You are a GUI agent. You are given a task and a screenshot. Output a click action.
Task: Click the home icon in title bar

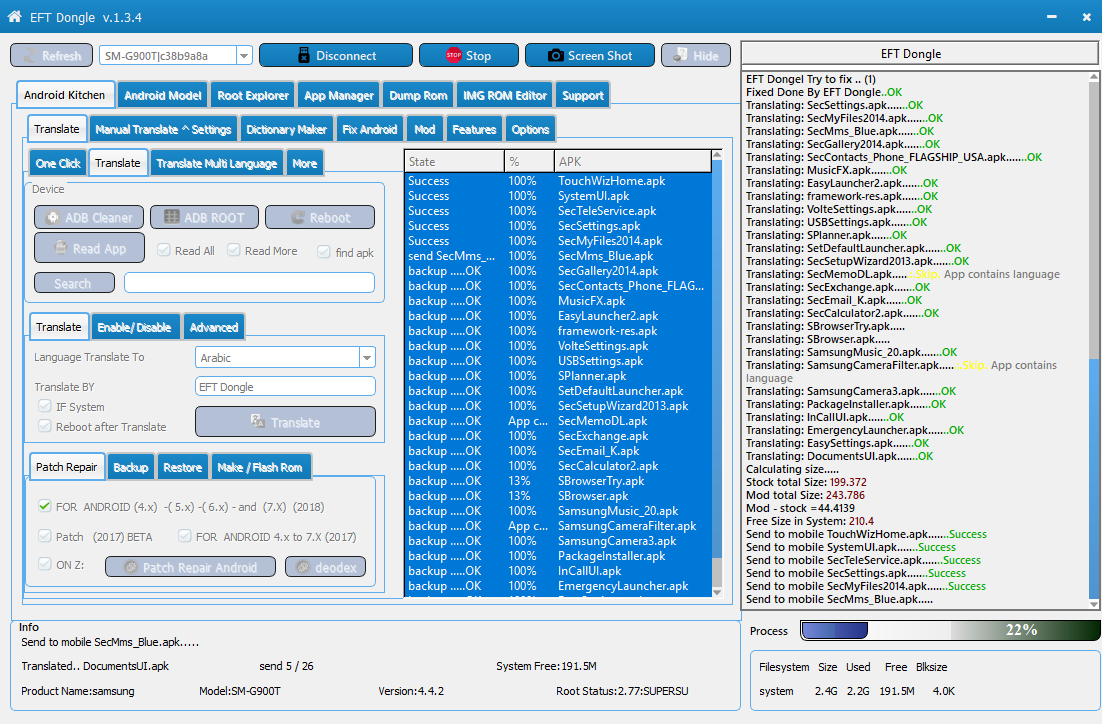tap(14, 16)
